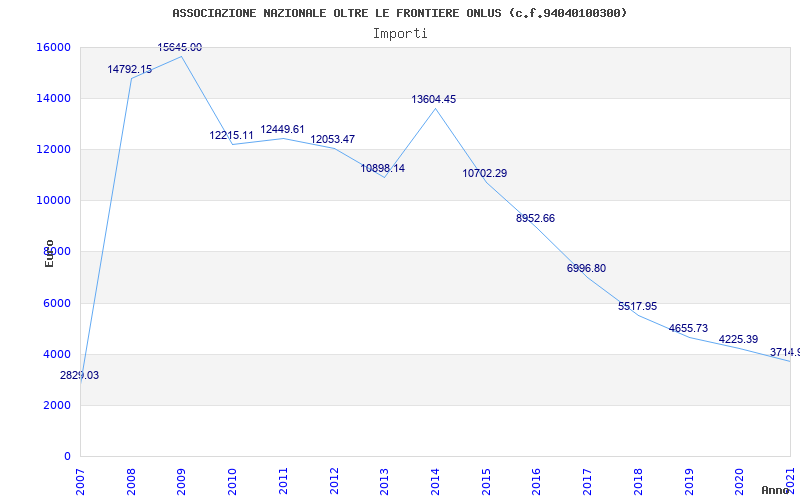This screenshot has width=800, height=500.
Task: Select the 8952.66 data label
Action: 535,218
